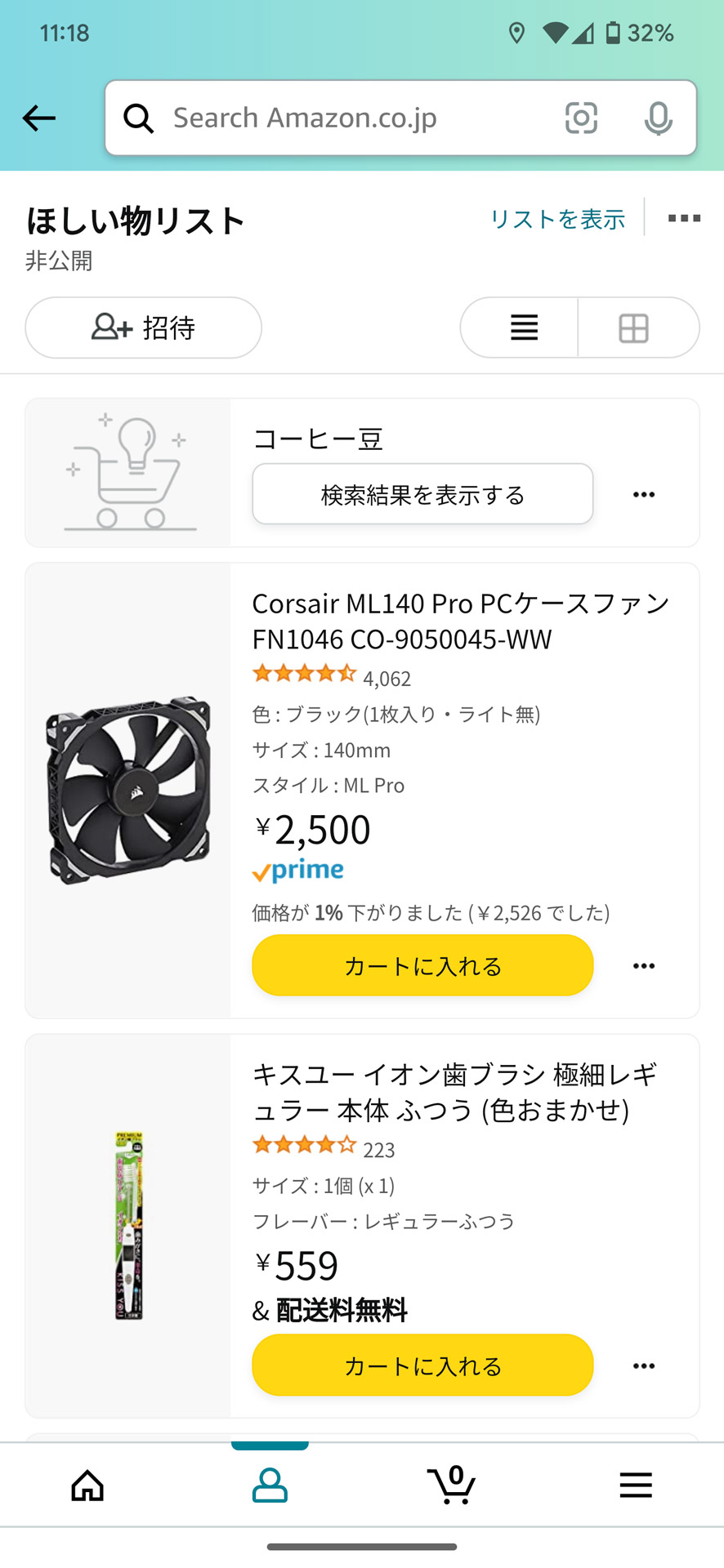
Task: Add the Corsair ML140 Pro fan to cart
Action: tap(422, 965)
